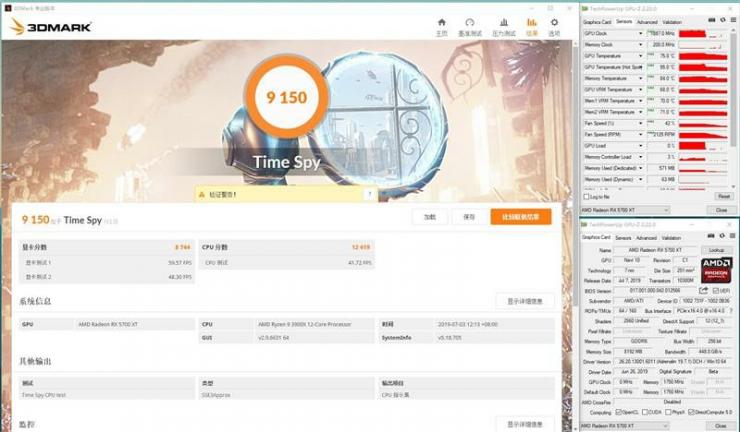Image resolution: width=740 pixels, height=432 pixels.
Task: Click the GPU Load red history graph
Action: pyautogui.click(x=703, y=146)
